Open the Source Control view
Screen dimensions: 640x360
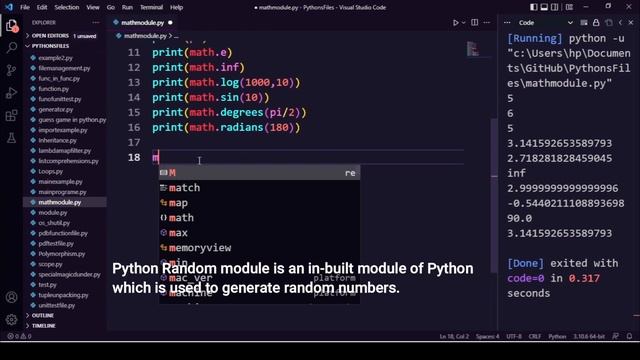(x=11, y=70)
